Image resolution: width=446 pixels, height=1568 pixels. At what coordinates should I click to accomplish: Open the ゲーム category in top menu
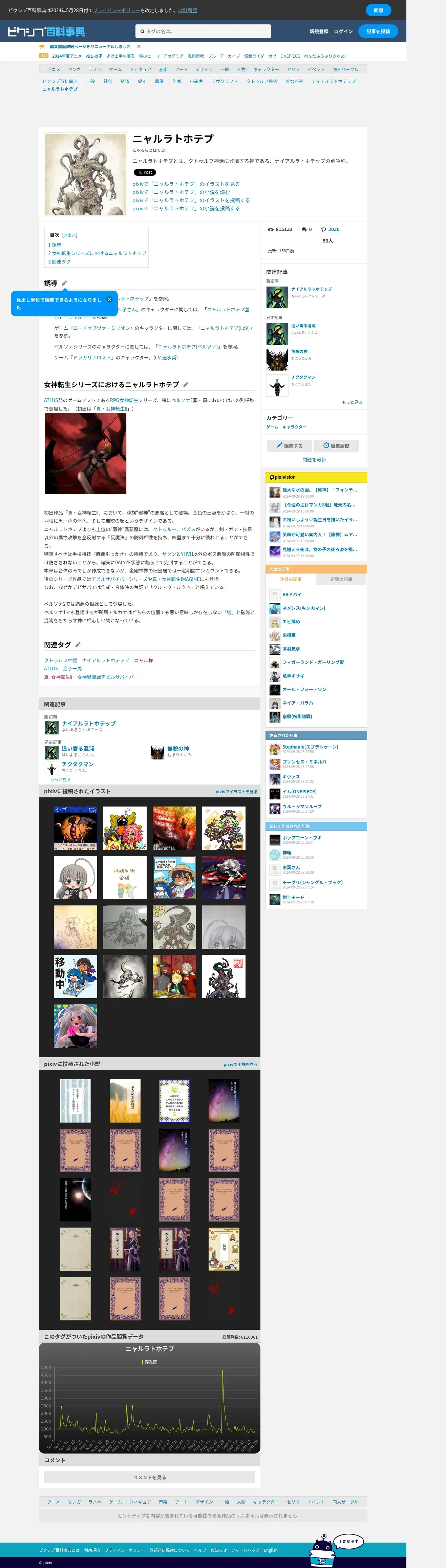pos(115,69)
